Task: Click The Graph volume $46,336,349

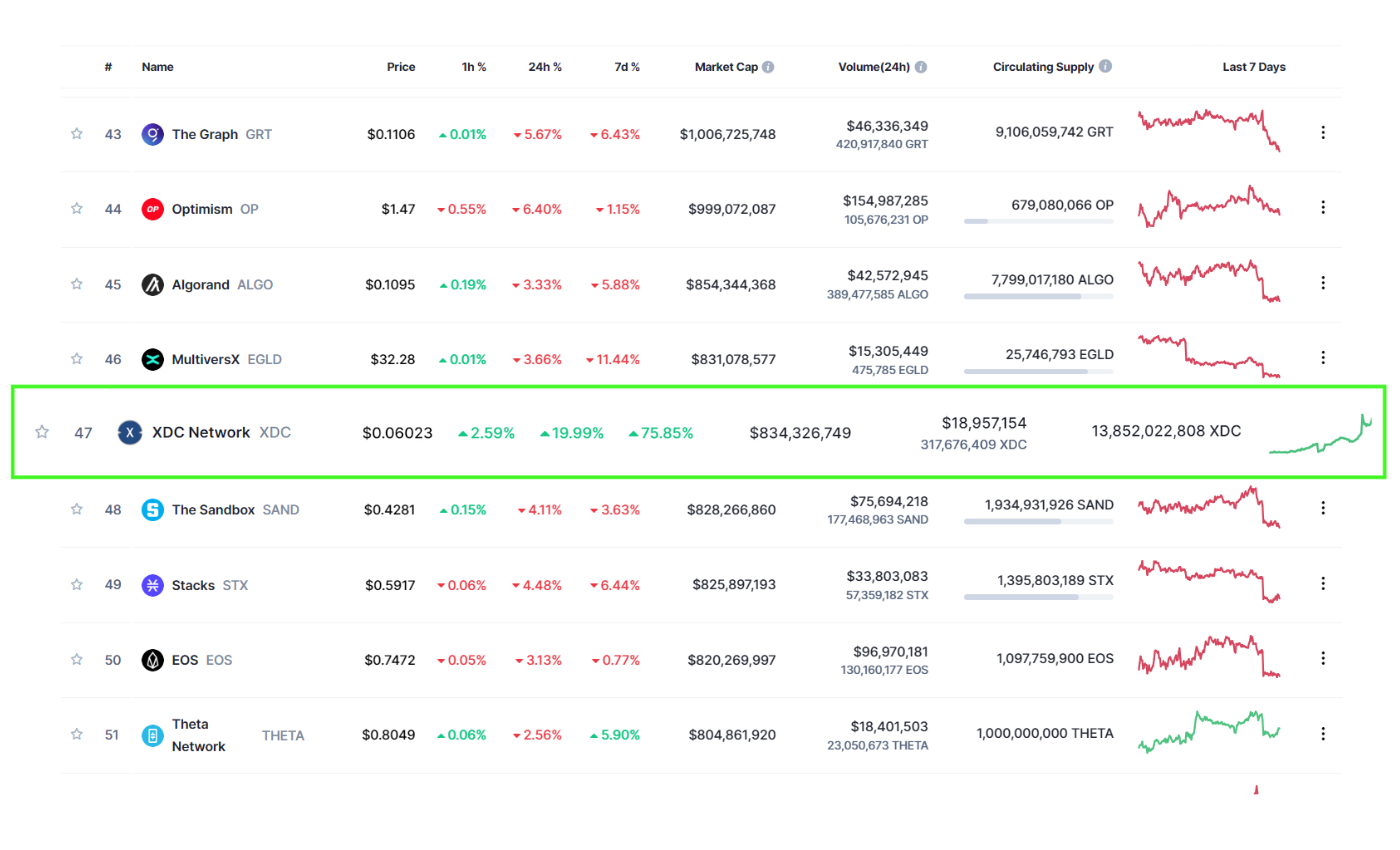Action: tap(887, 126)
